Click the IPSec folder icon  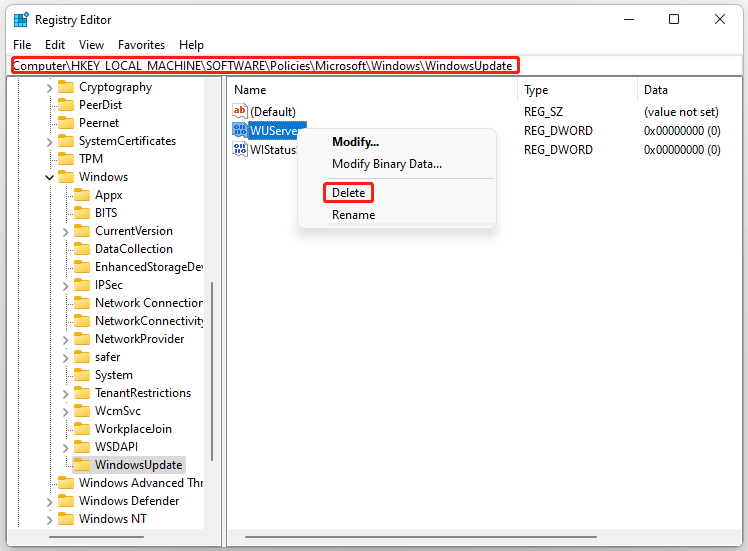tap(82, 285)
